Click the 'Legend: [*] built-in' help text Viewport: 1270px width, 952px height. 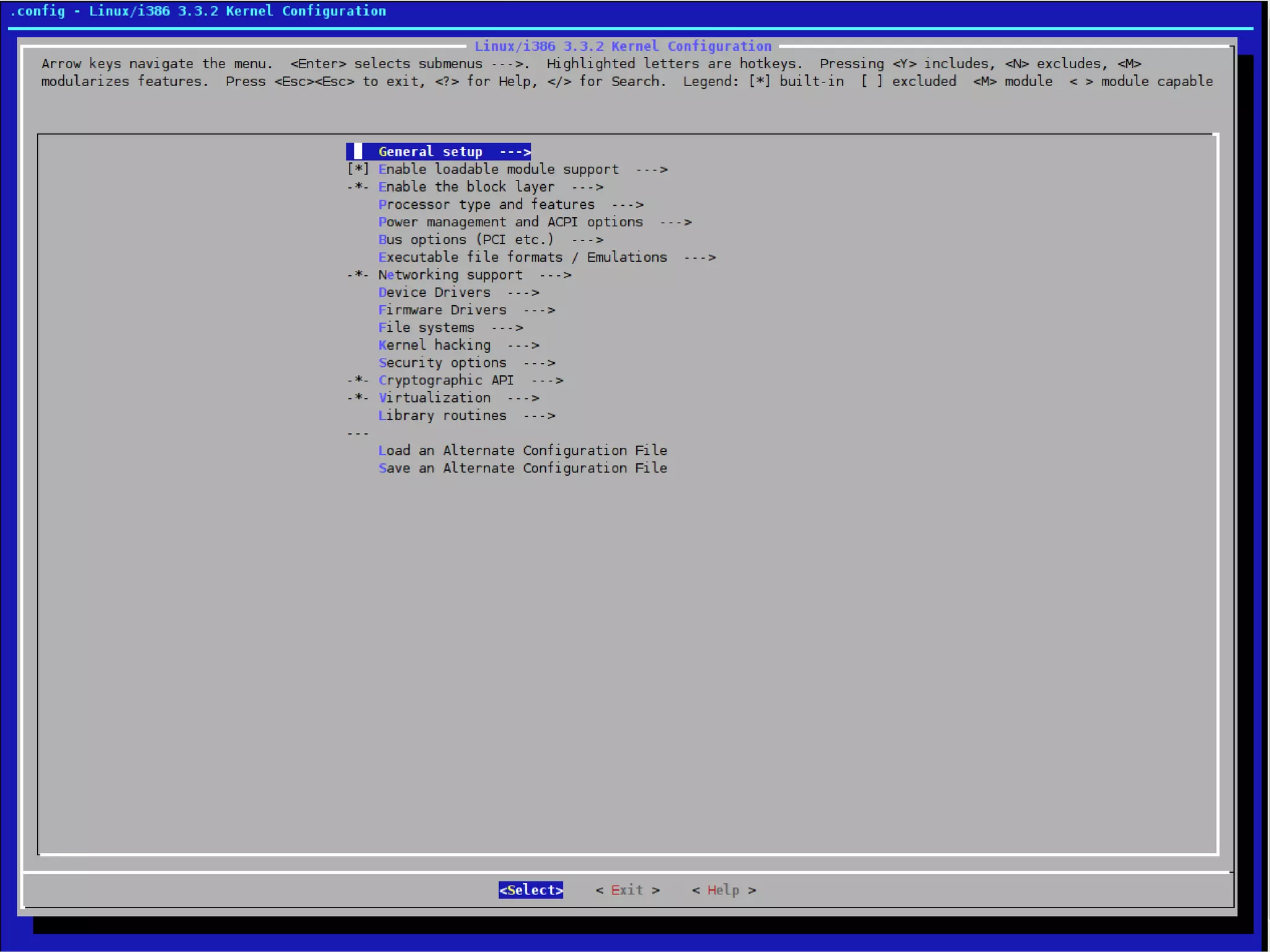coord(763,81)
